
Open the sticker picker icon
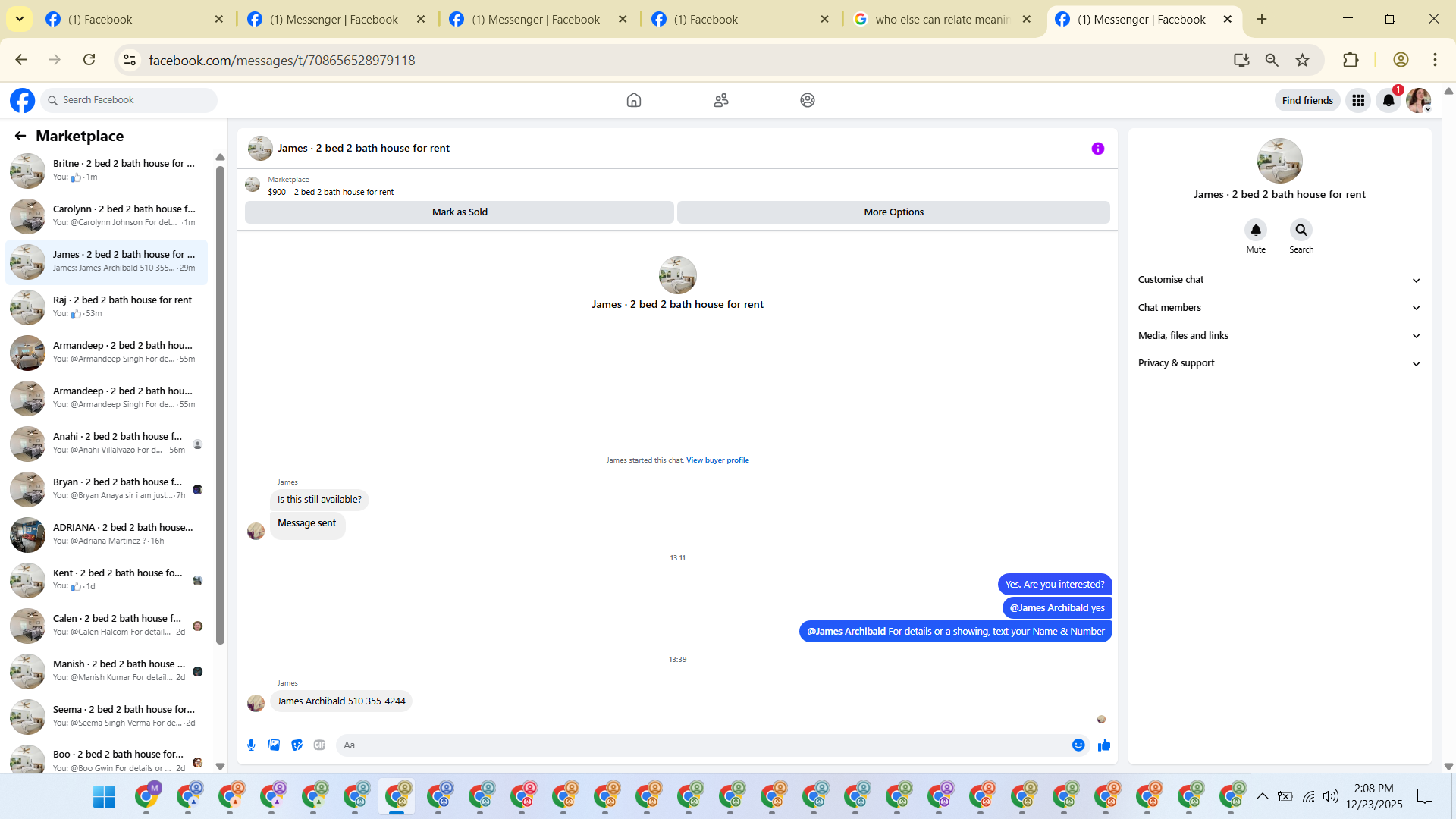(x=297, y=745)
